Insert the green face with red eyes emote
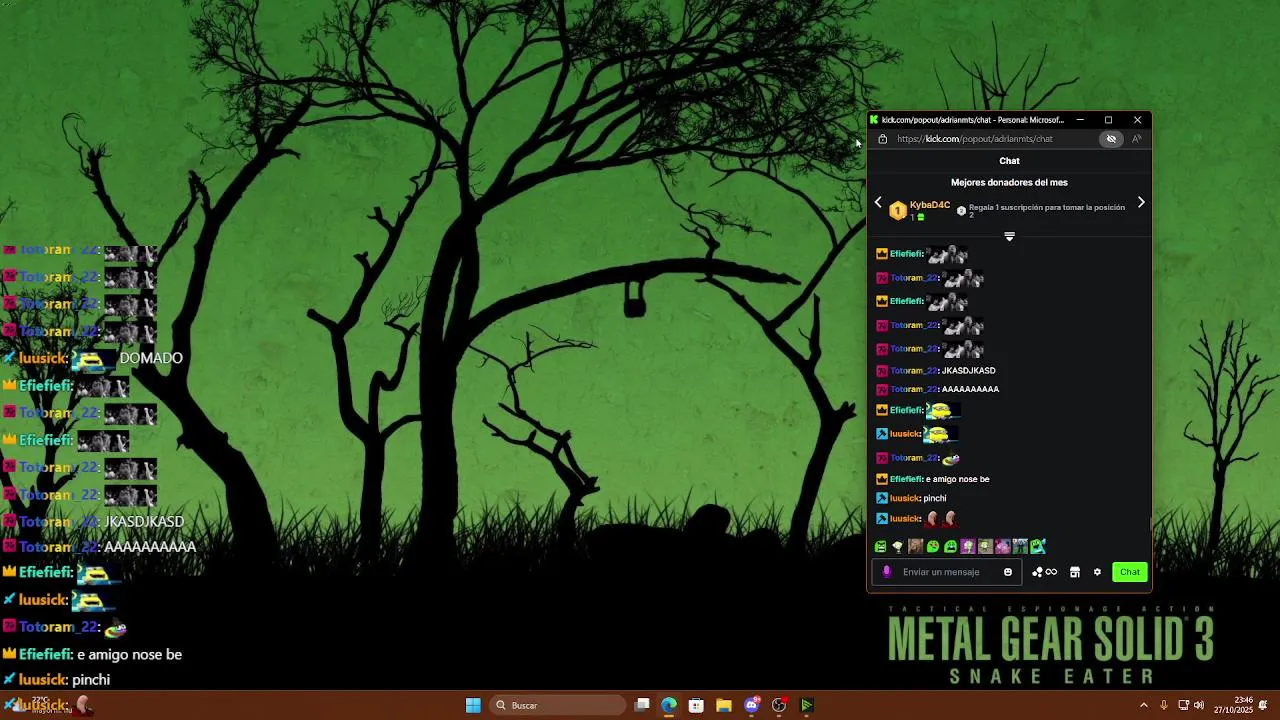 pyautogui.click(x=933, y=547)
